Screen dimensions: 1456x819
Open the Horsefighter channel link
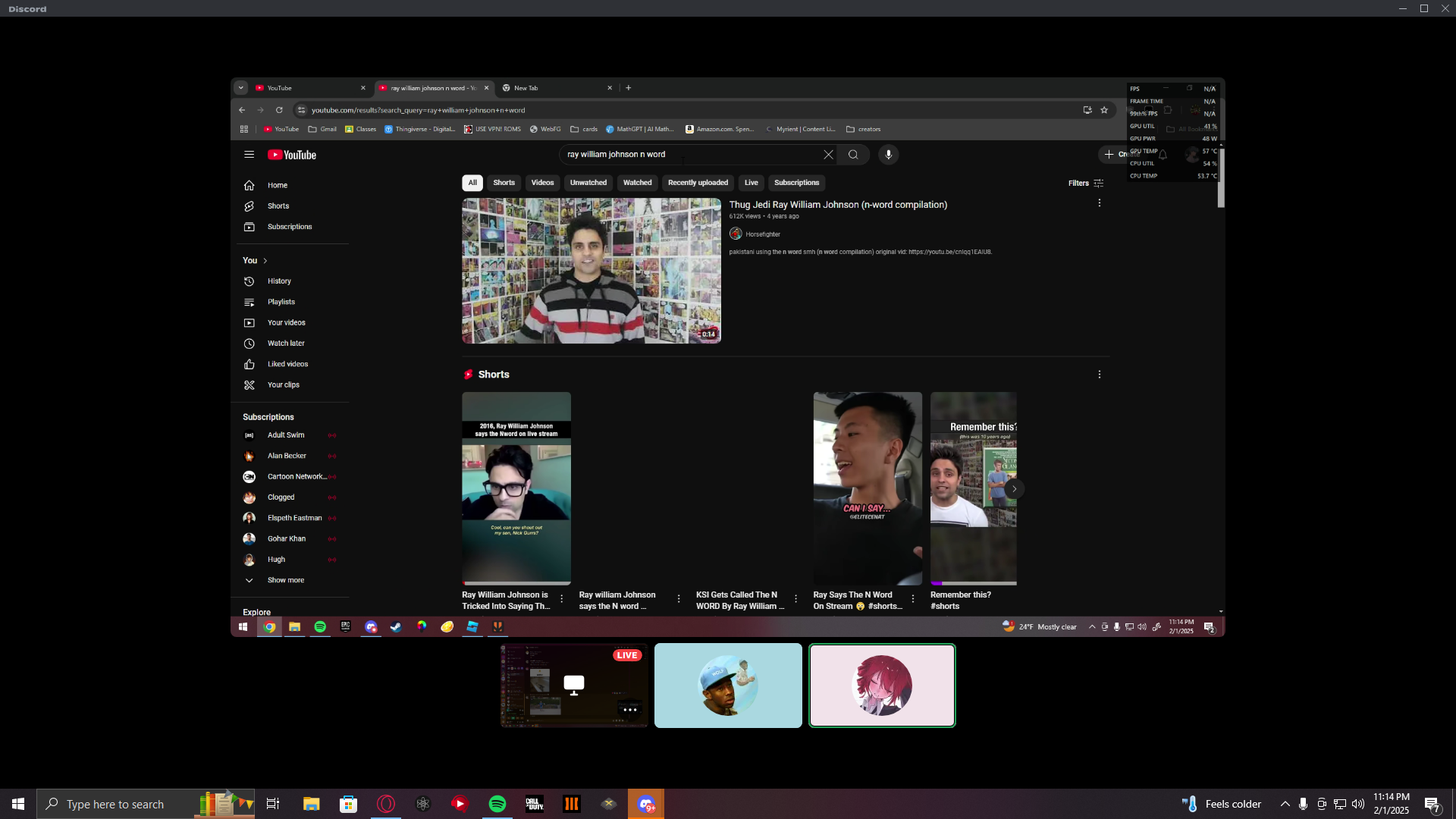762,234
